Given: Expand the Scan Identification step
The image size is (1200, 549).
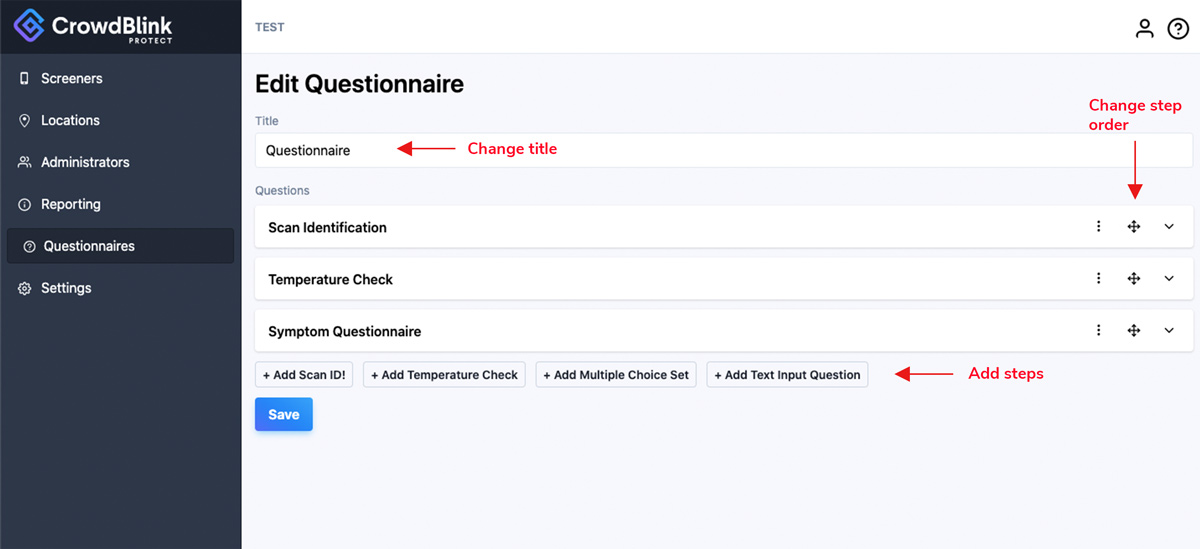Looking at the screenshot, I should 1169,227.
